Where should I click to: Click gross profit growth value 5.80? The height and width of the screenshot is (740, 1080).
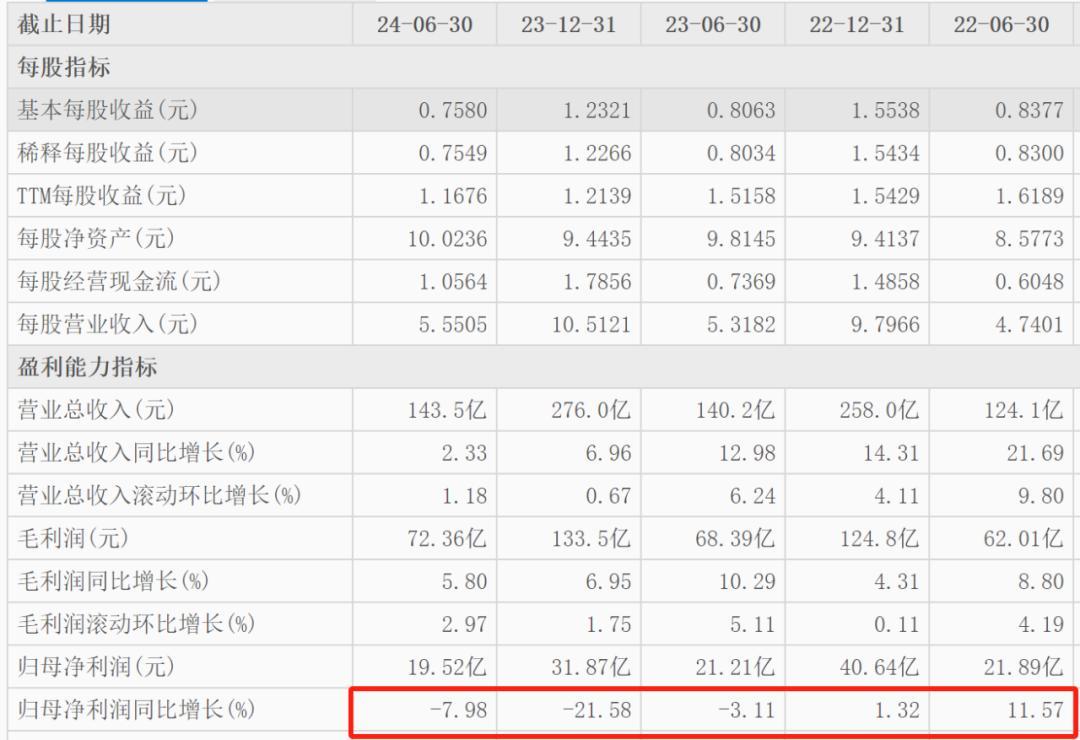464,581
